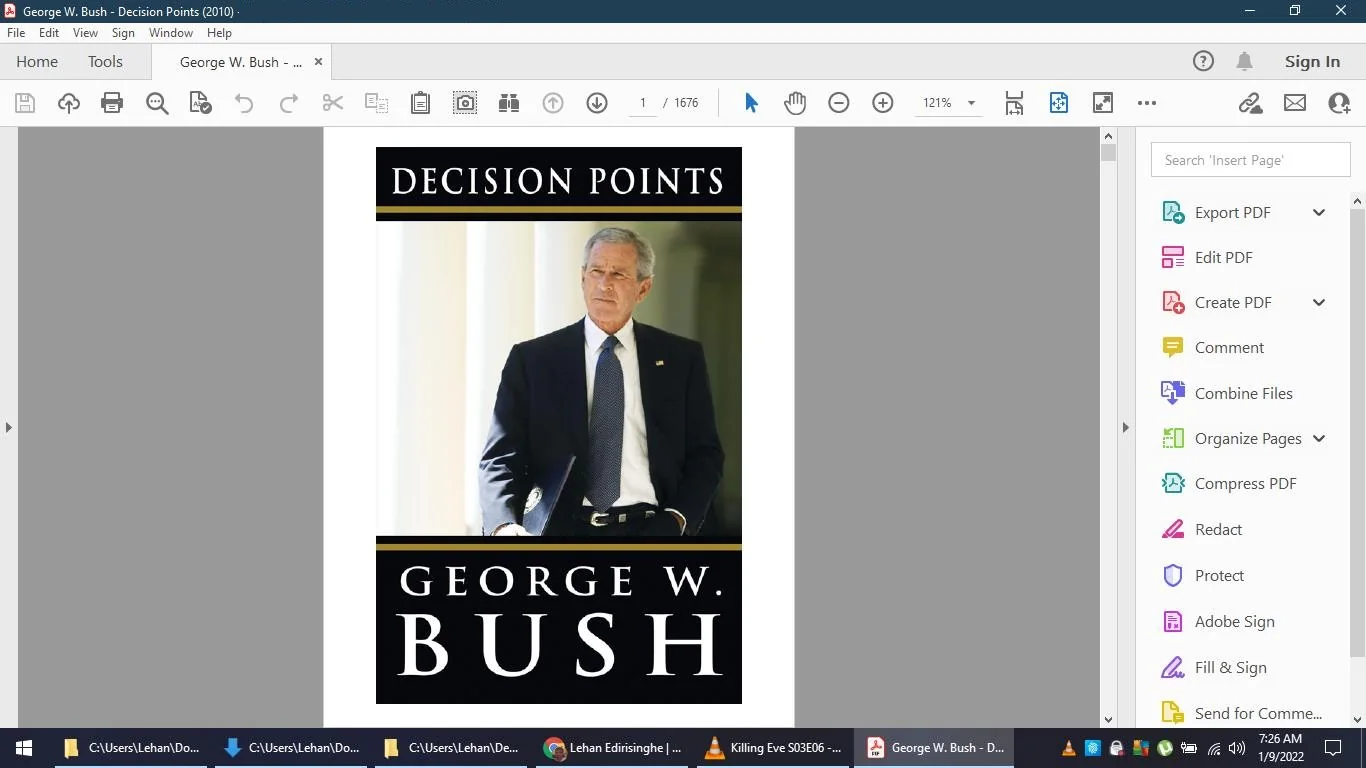Send file by email envelope icon
1366x768 pixels.
click(1295, 103)
